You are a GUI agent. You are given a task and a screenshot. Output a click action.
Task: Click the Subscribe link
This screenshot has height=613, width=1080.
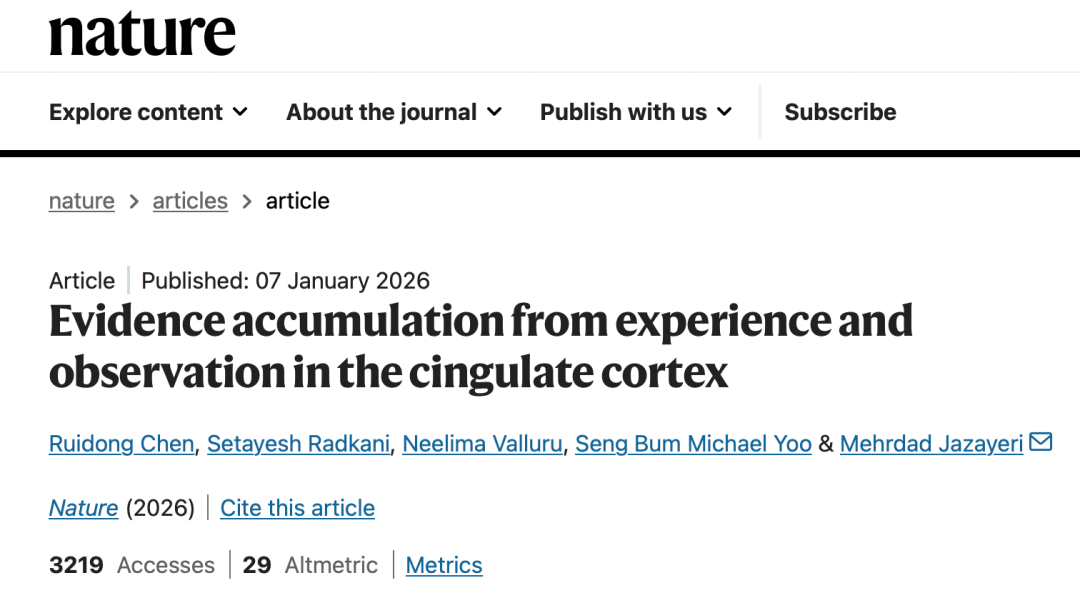840,112
